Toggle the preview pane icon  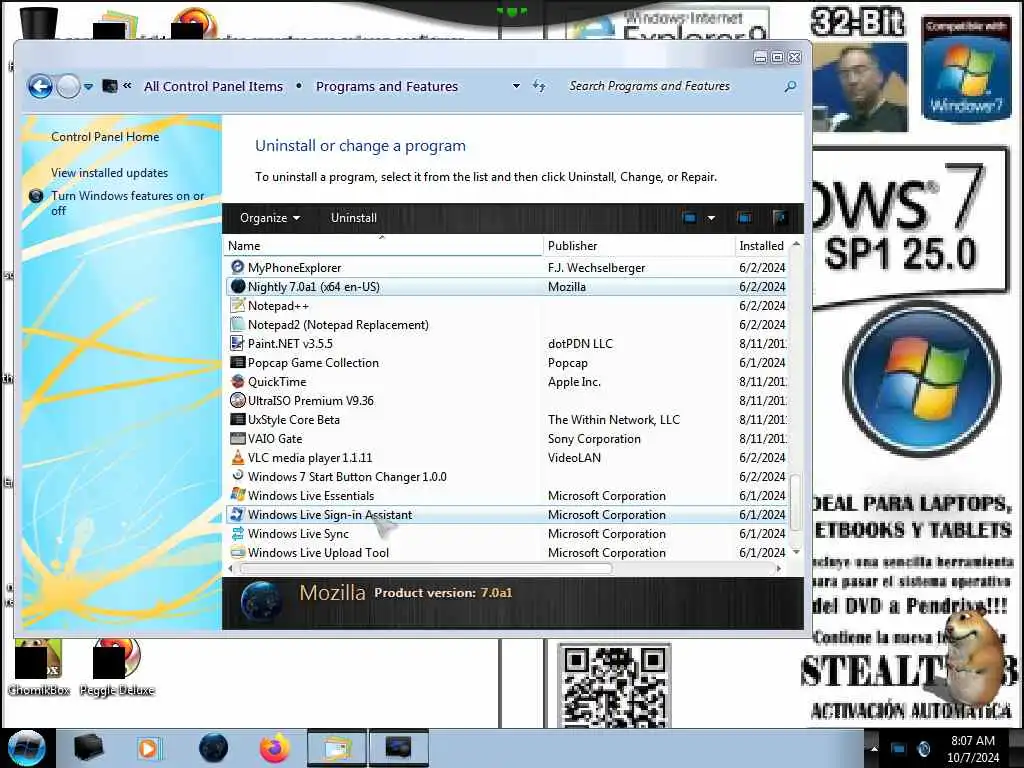click(x=744, y=218)
